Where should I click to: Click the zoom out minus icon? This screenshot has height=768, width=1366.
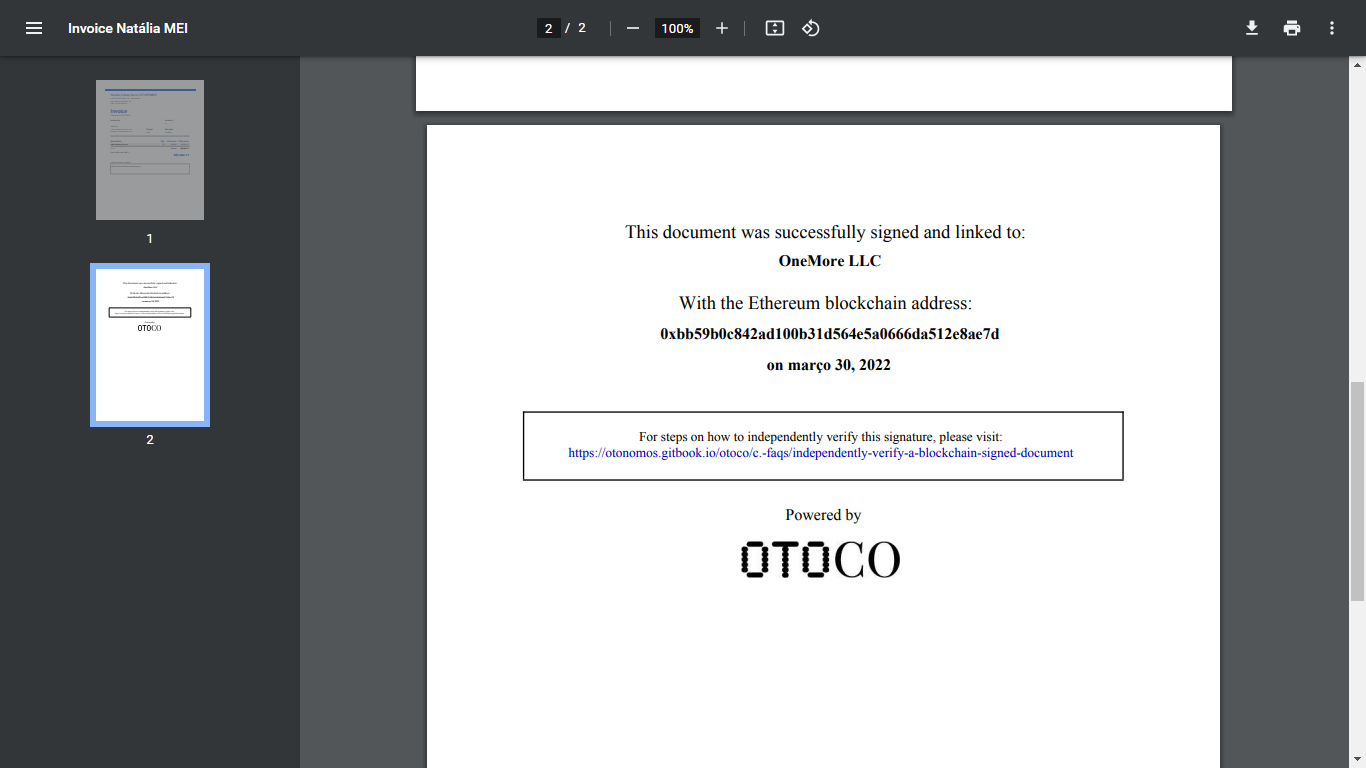(632, 28)
